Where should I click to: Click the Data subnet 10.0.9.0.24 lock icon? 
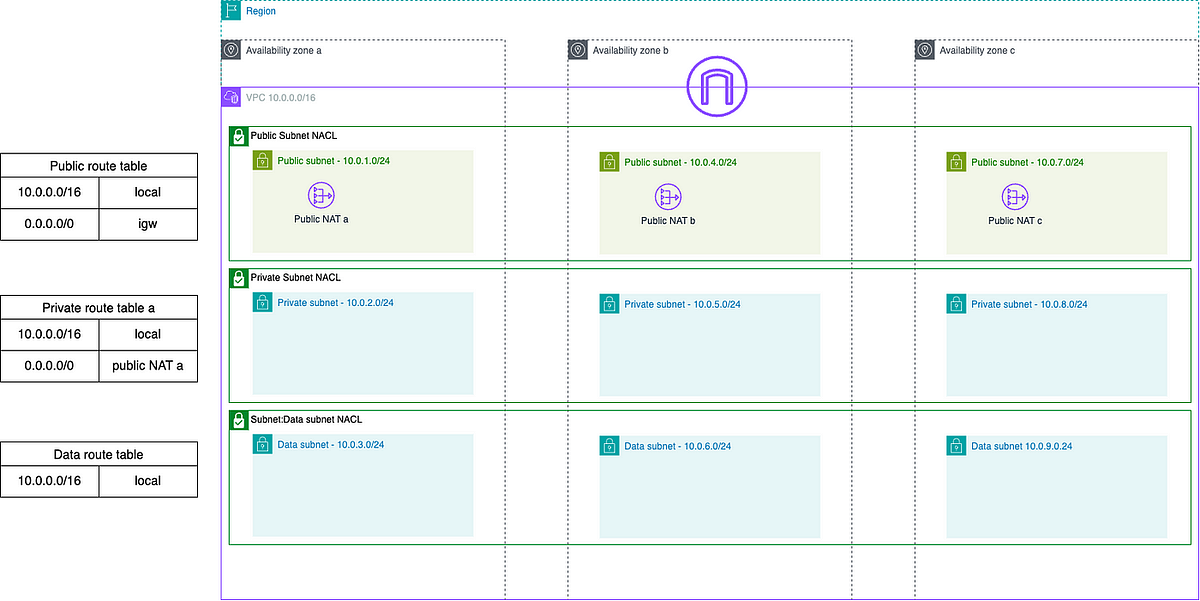[x=956, y=445]
